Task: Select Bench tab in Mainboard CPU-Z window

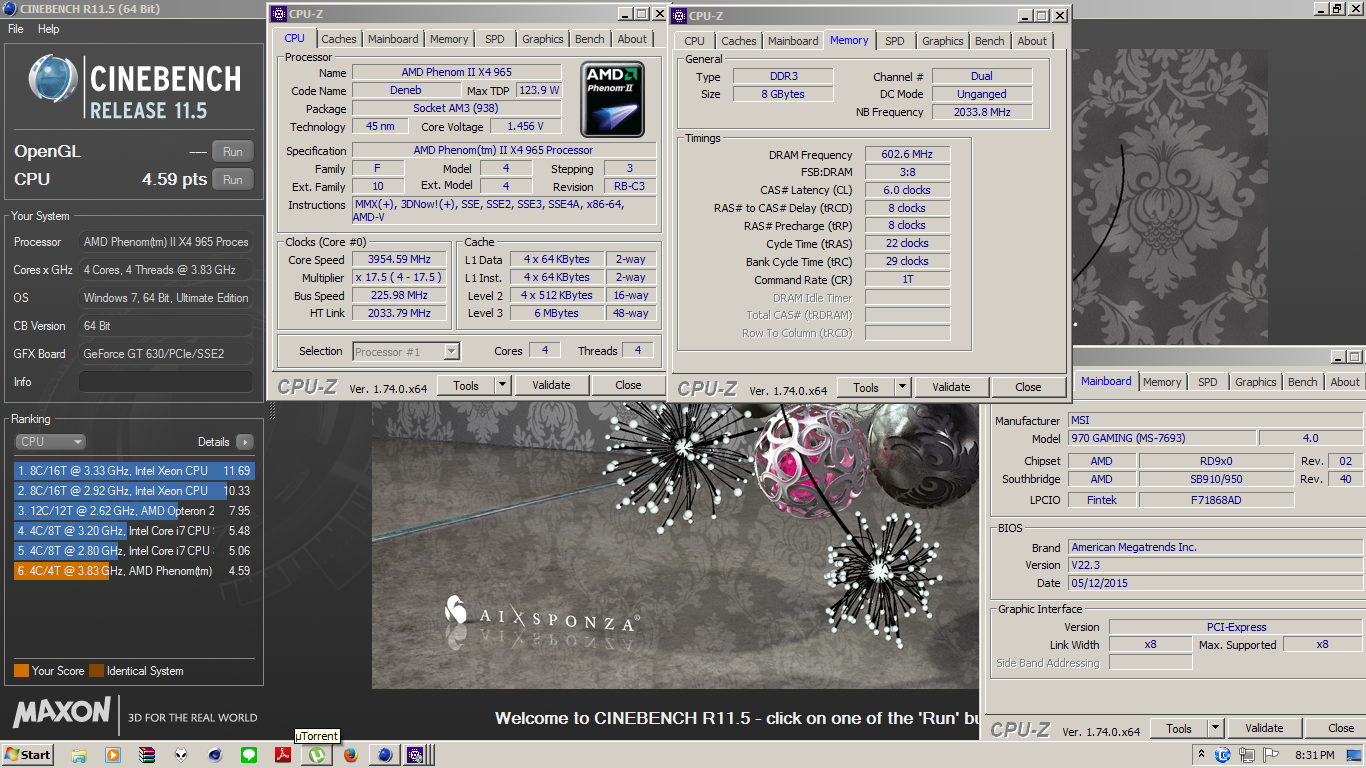Action: pyautogui.click(x=1303, y=382)
